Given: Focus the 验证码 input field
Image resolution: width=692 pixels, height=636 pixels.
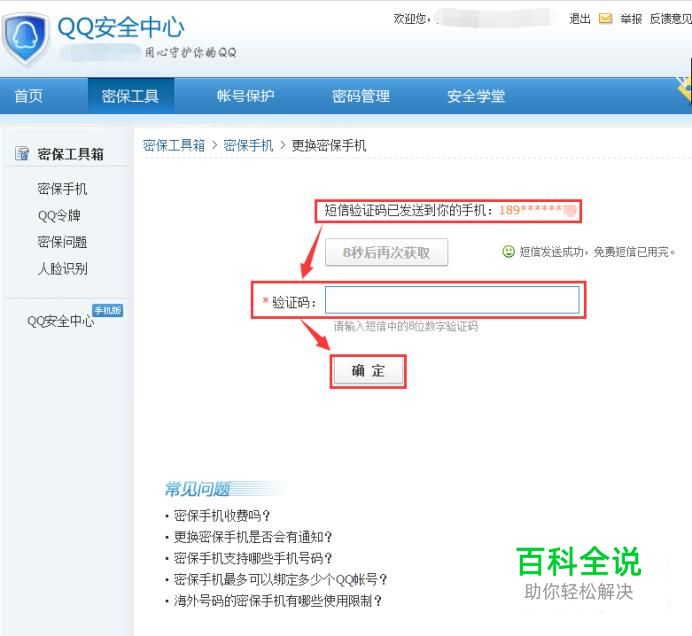Looking at the screenshot, I should pos(452,300).
